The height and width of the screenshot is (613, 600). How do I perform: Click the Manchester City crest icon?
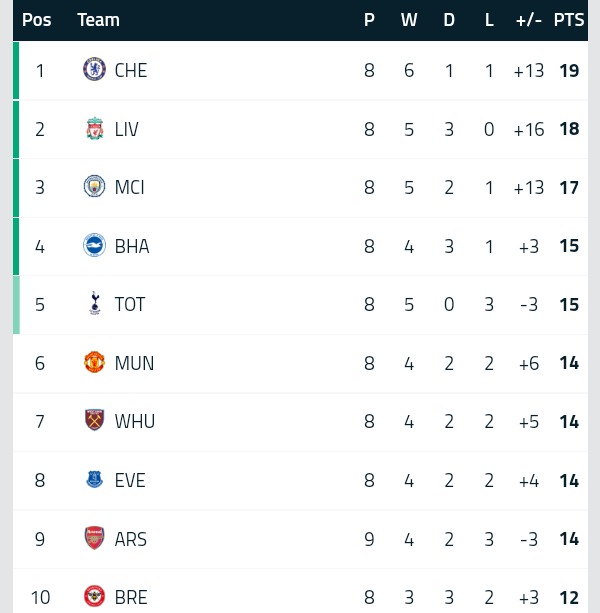tap(94, 186)
